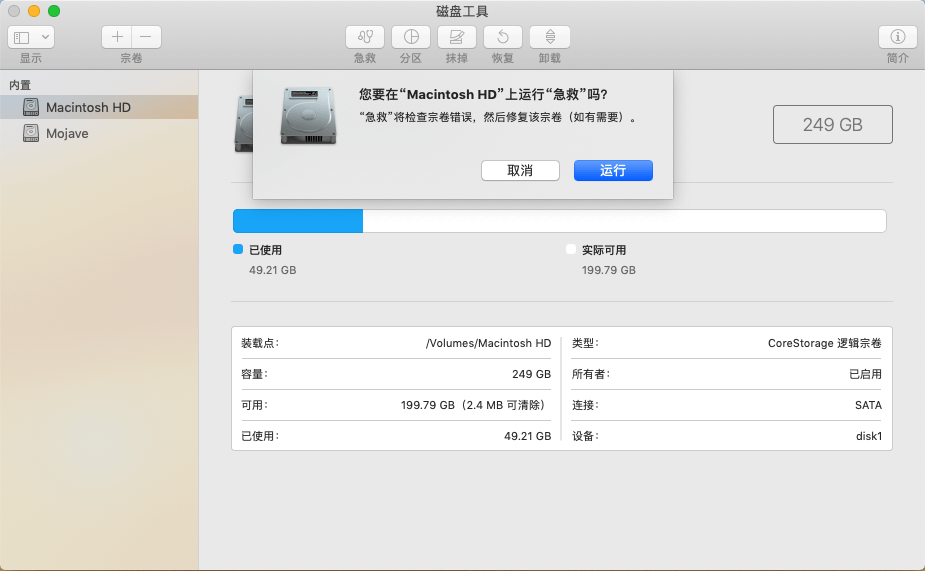The image size is (925, 571).
Task: Click the 已使用: 49.21 GB table value
Action: pyautogui.click(x=527, y=436)
